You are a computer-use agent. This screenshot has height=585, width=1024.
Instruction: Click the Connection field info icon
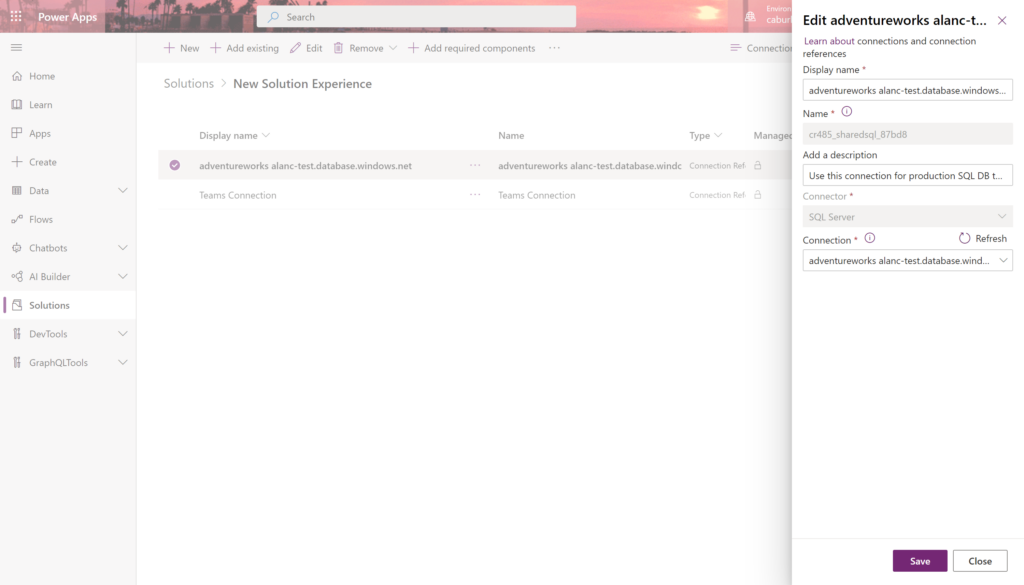pyautogui.click(x=870, y=238)
